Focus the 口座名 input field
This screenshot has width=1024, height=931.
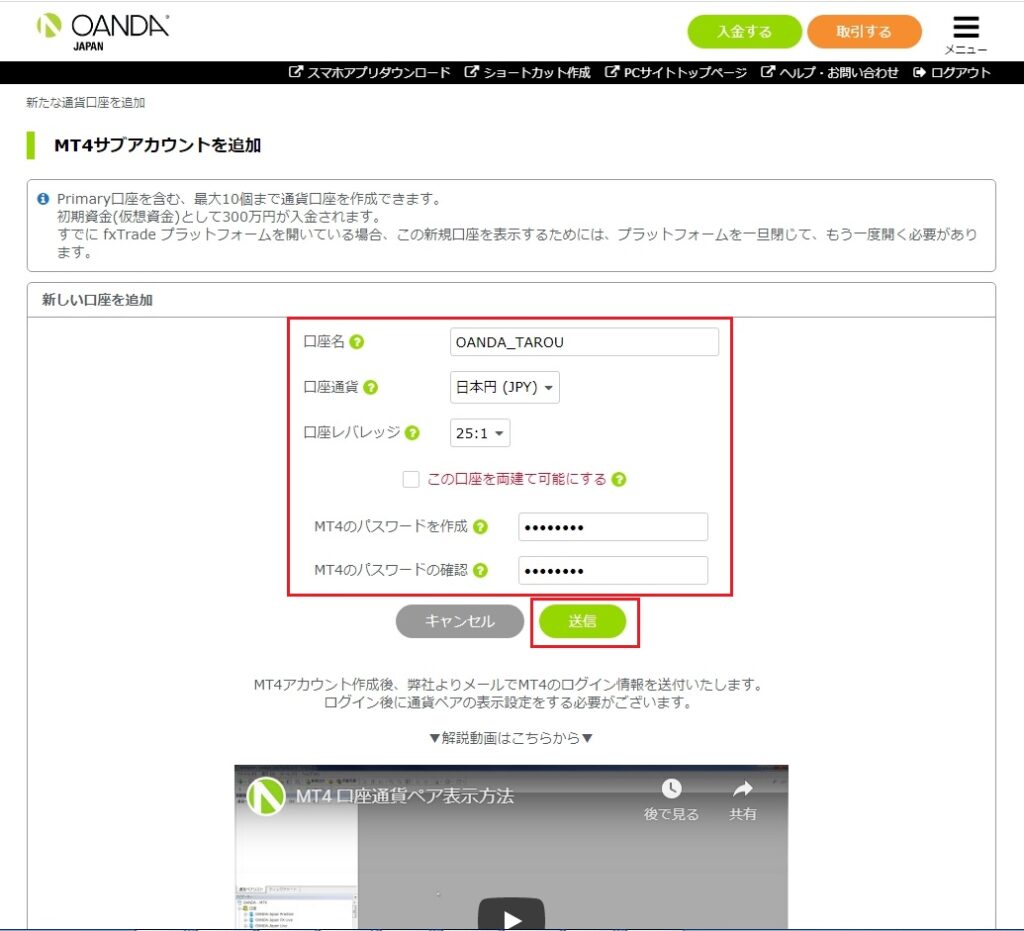584,342
